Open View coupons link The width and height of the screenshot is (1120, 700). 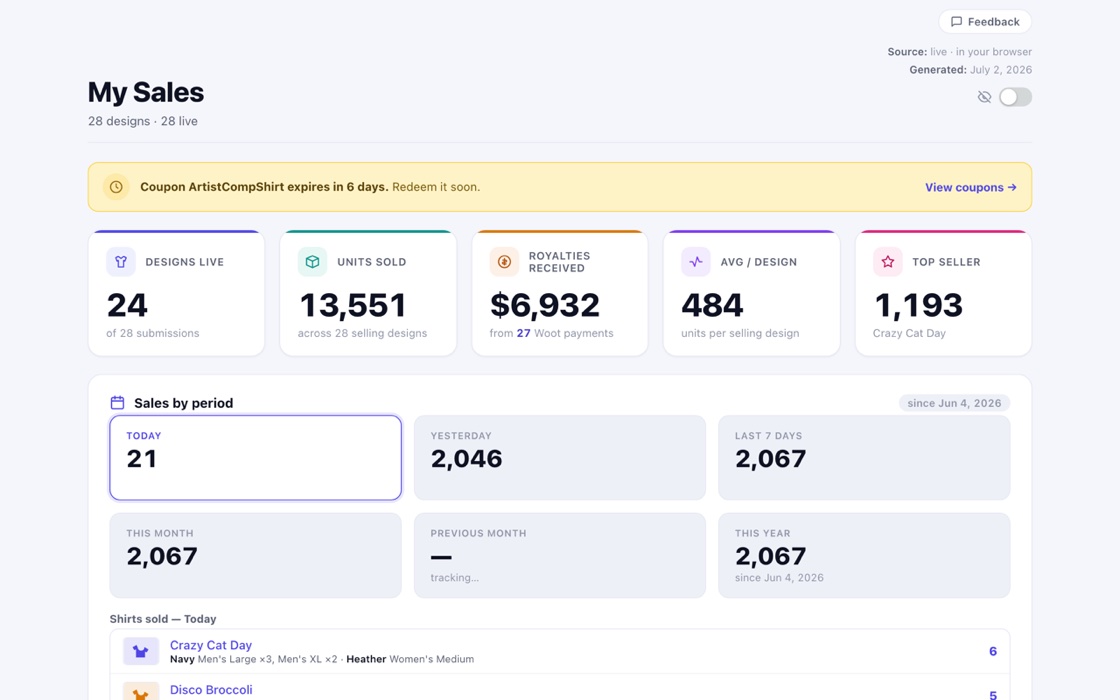coord(971,187)
